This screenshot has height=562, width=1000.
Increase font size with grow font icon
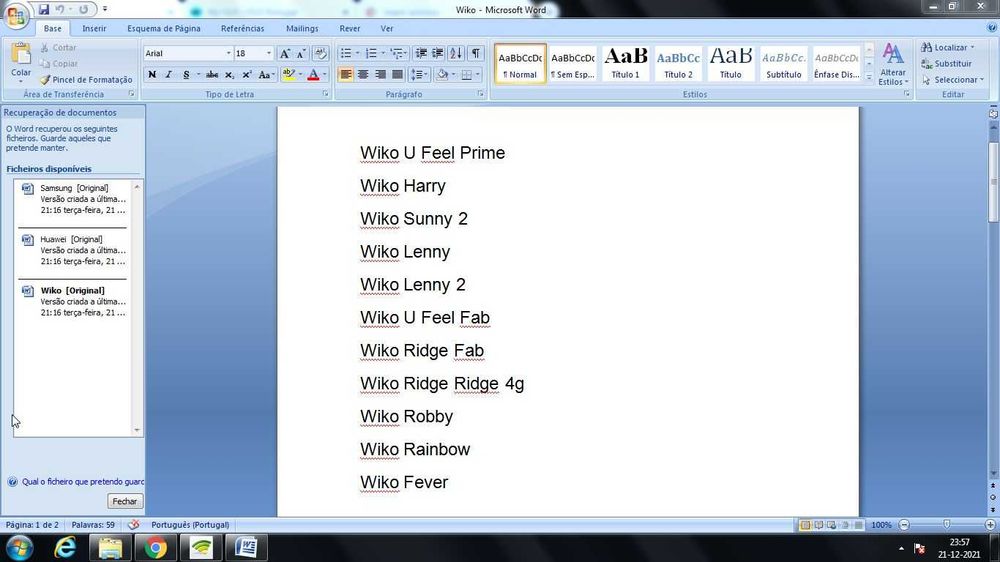click(x=285, y=54)
